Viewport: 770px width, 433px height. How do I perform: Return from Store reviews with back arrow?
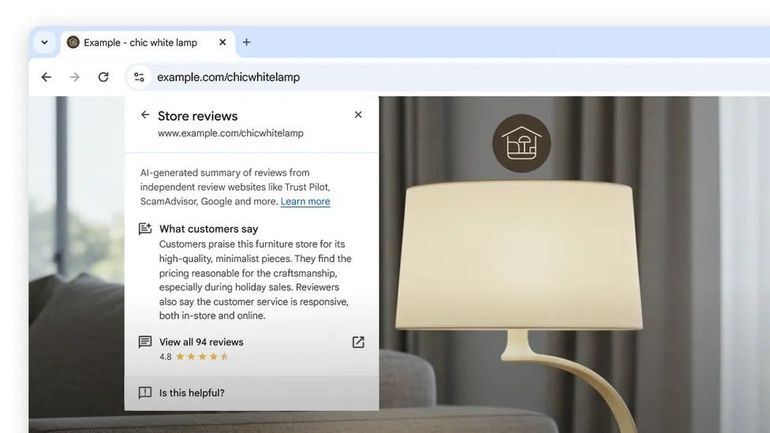[x=145, y=115]
